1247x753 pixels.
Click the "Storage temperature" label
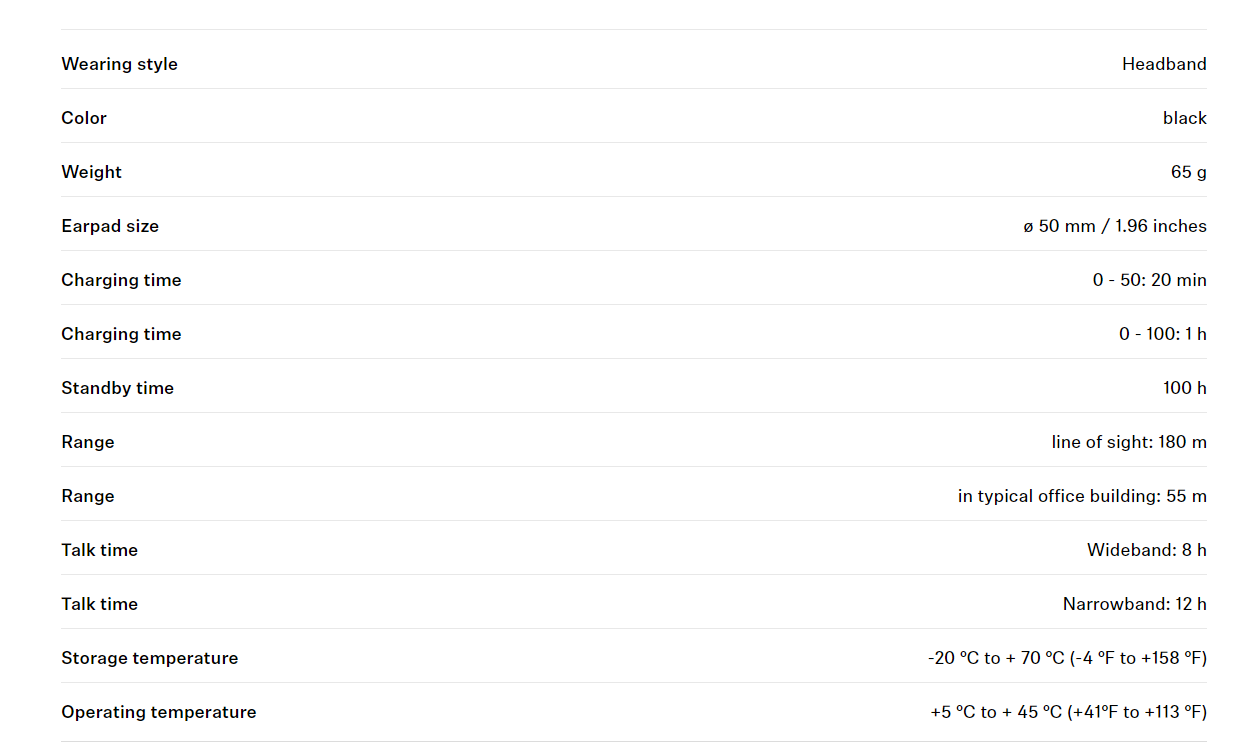(x=149, y=658)
